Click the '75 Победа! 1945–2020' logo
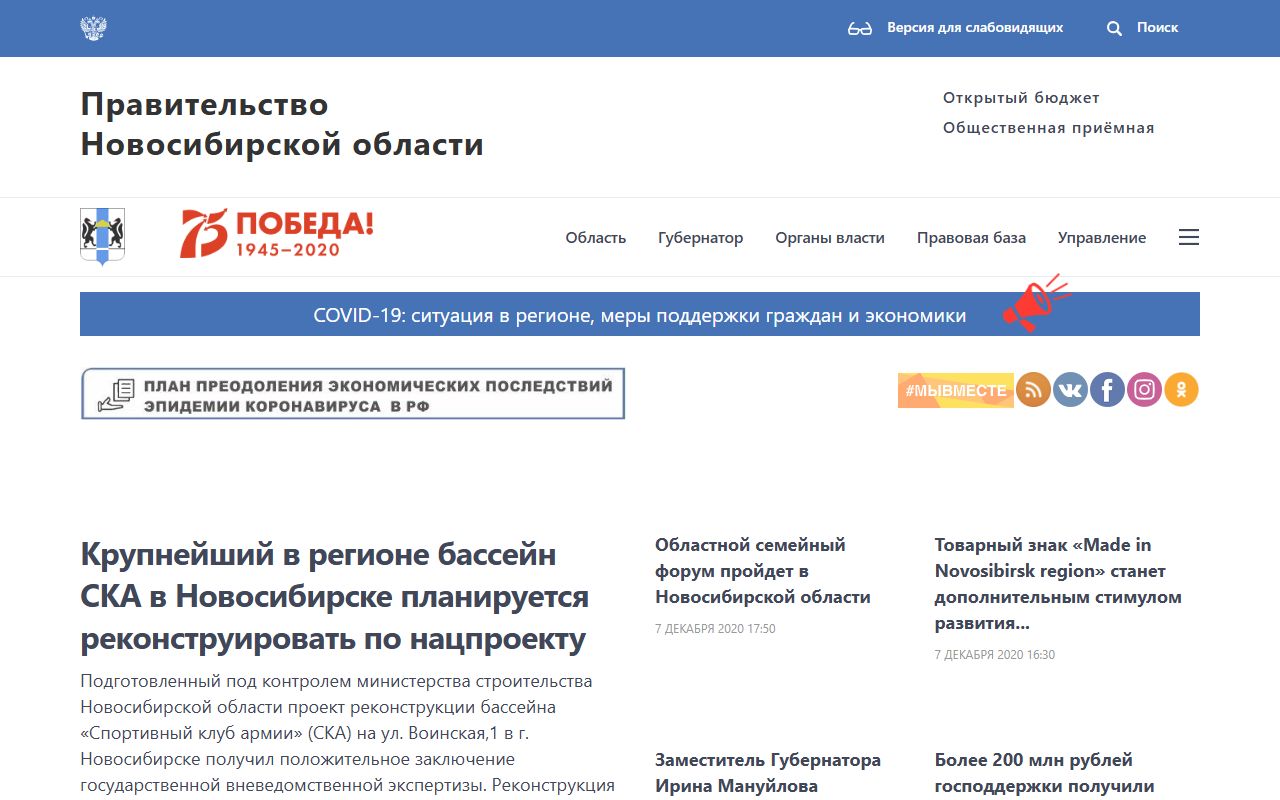Screen dimensions: 1280x800 pyautogui.click(x=276, y=234)
